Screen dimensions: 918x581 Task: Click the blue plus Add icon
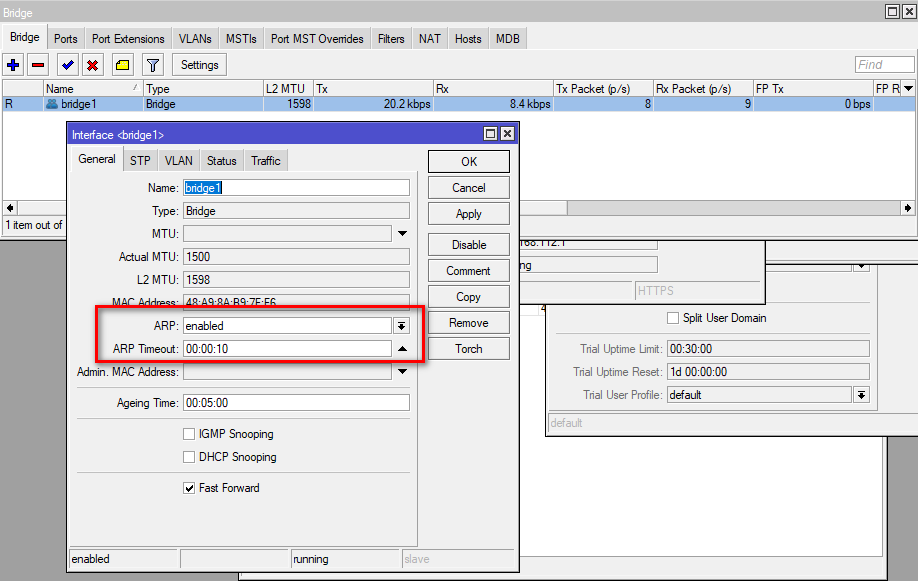coord(13,65)
